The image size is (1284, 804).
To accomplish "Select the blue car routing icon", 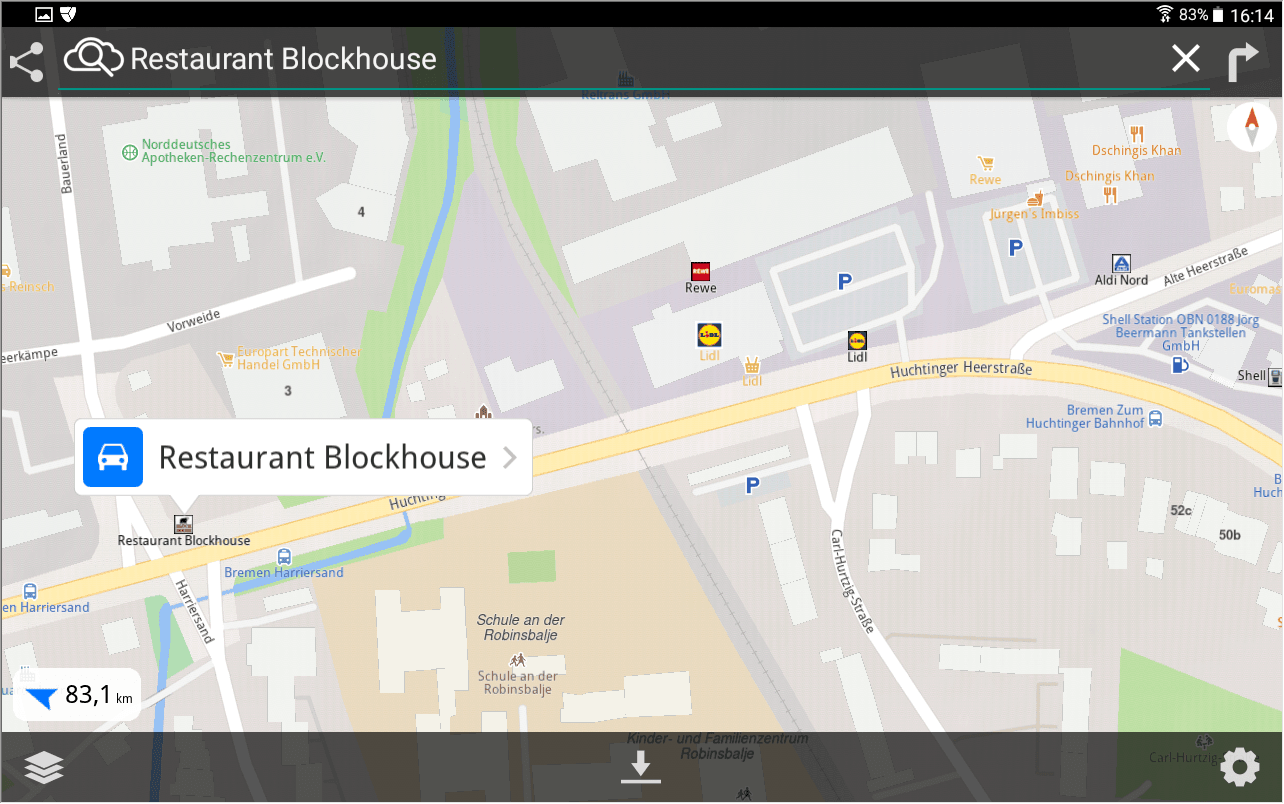I will point(113,457).
